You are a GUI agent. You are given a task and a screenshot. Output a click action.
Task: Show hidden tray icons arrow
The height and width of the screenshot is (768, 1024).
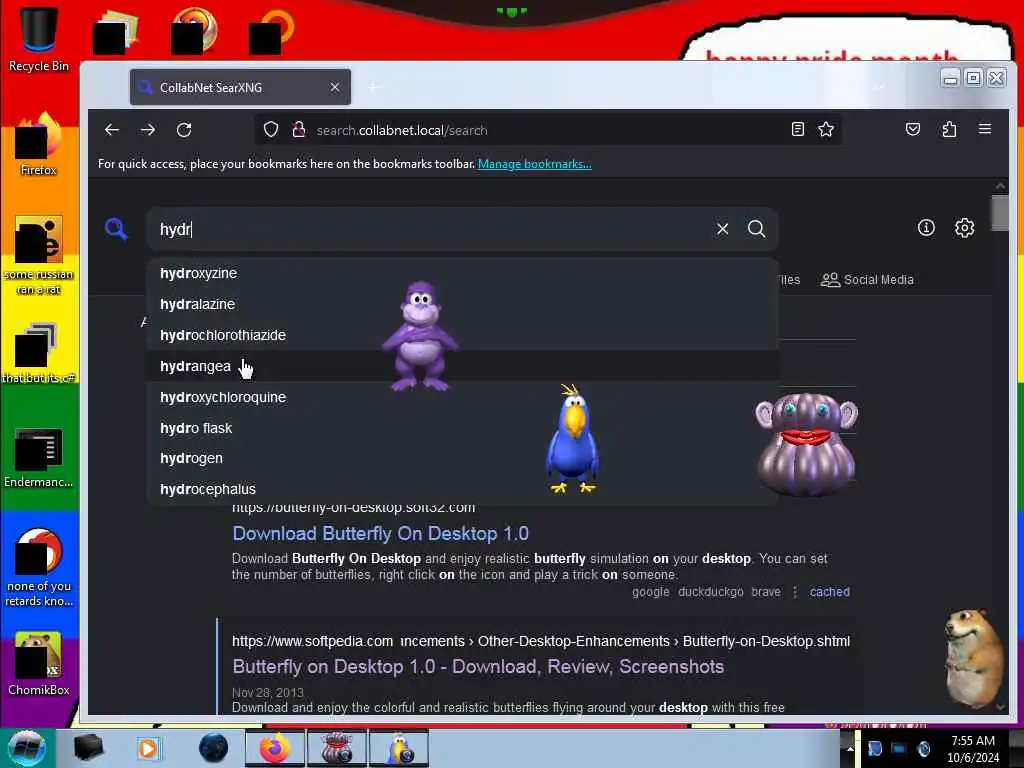(850, 748)
